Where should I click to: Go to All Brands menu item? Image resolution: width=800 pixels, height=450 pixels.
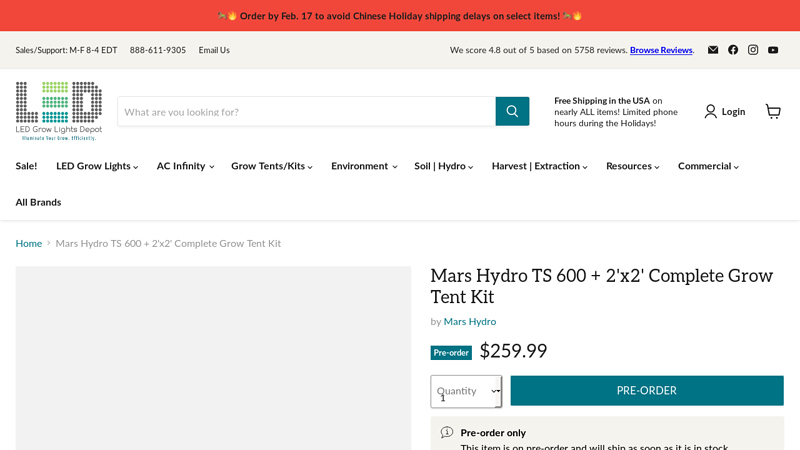pos(38,202)
